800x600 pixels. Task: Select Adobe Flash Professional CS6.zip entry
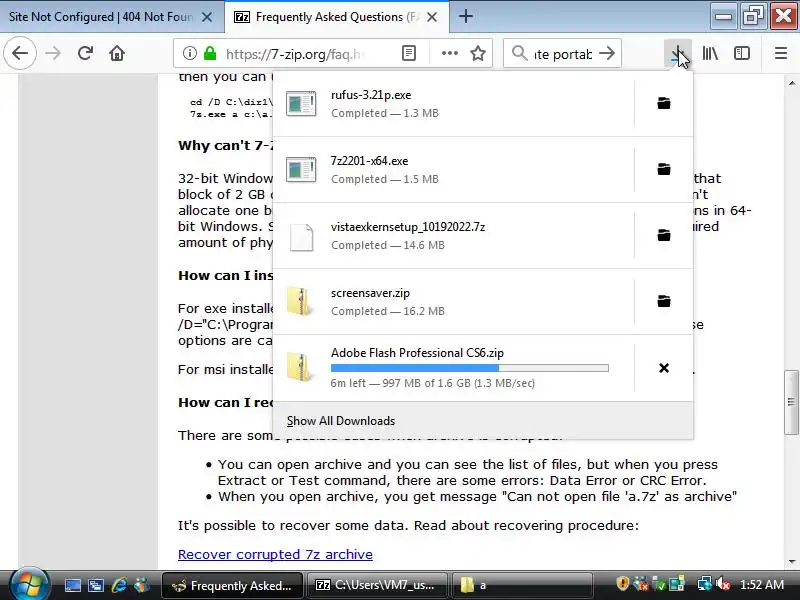pyautogui.click(x=454, y=367)
